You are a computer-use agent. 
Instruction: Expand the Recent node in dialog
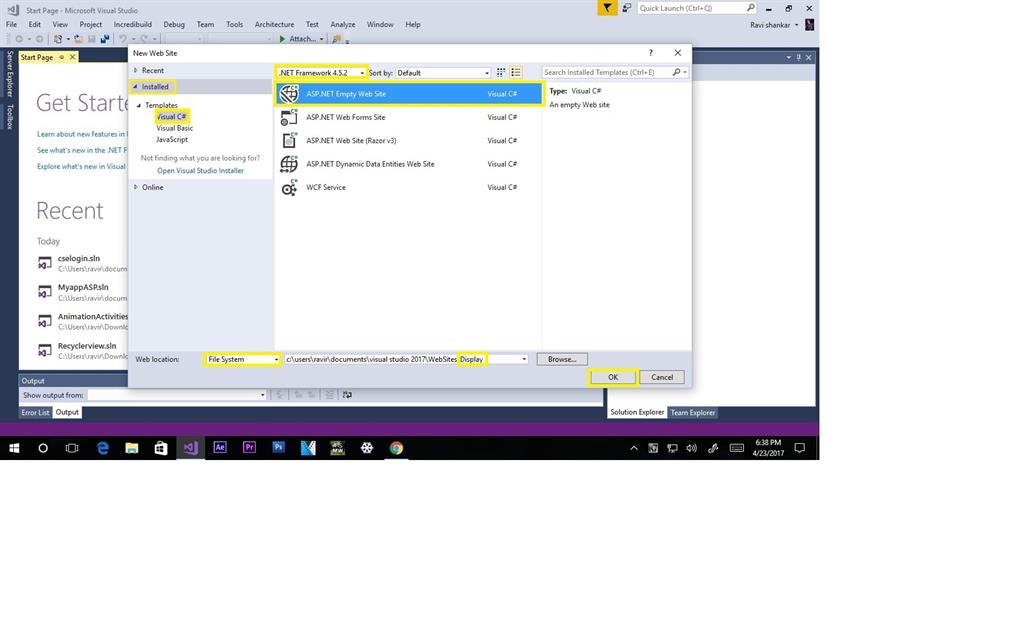tap(136, 71)
